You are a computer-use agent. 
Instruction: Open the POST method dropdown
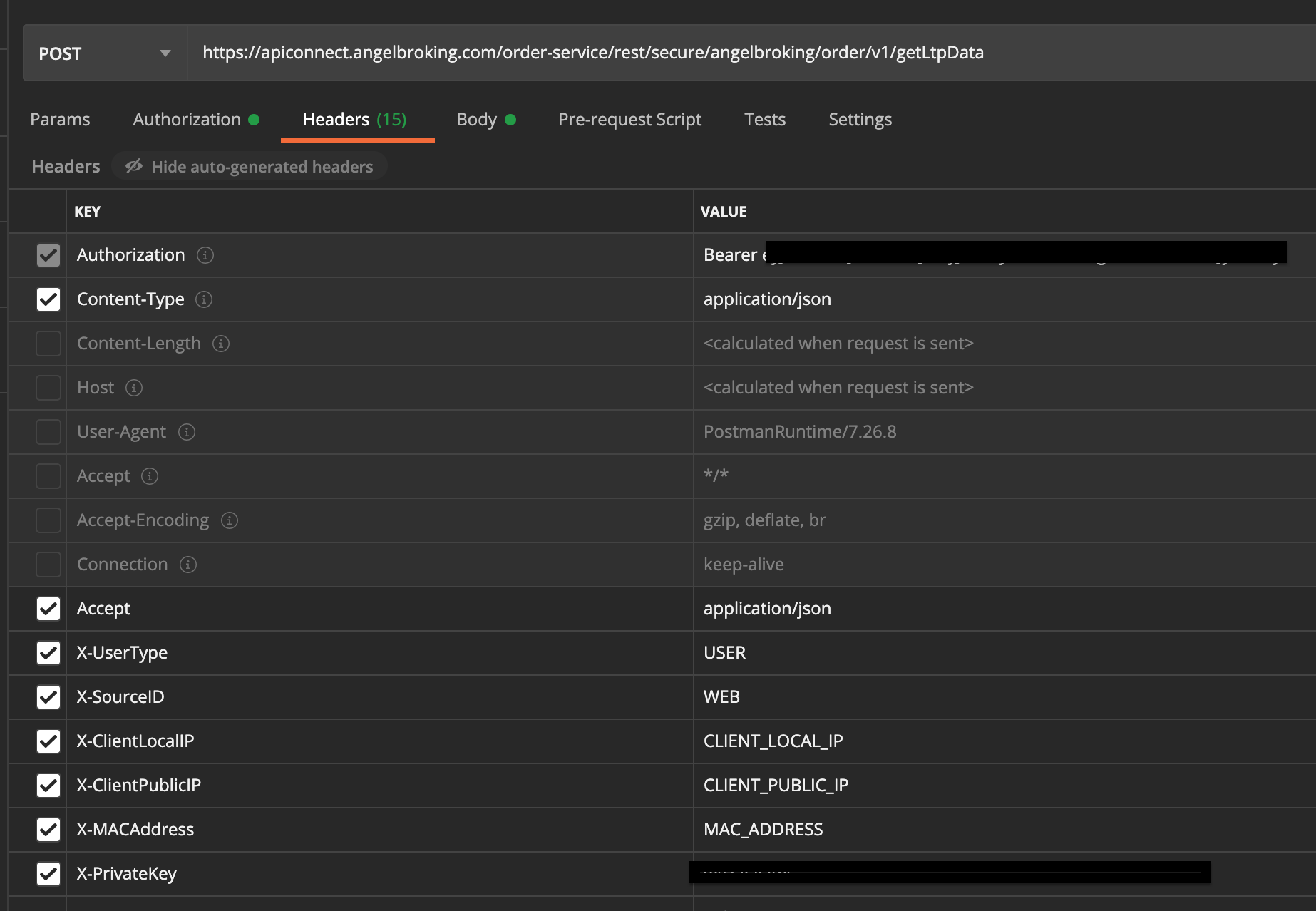(105, 53)
